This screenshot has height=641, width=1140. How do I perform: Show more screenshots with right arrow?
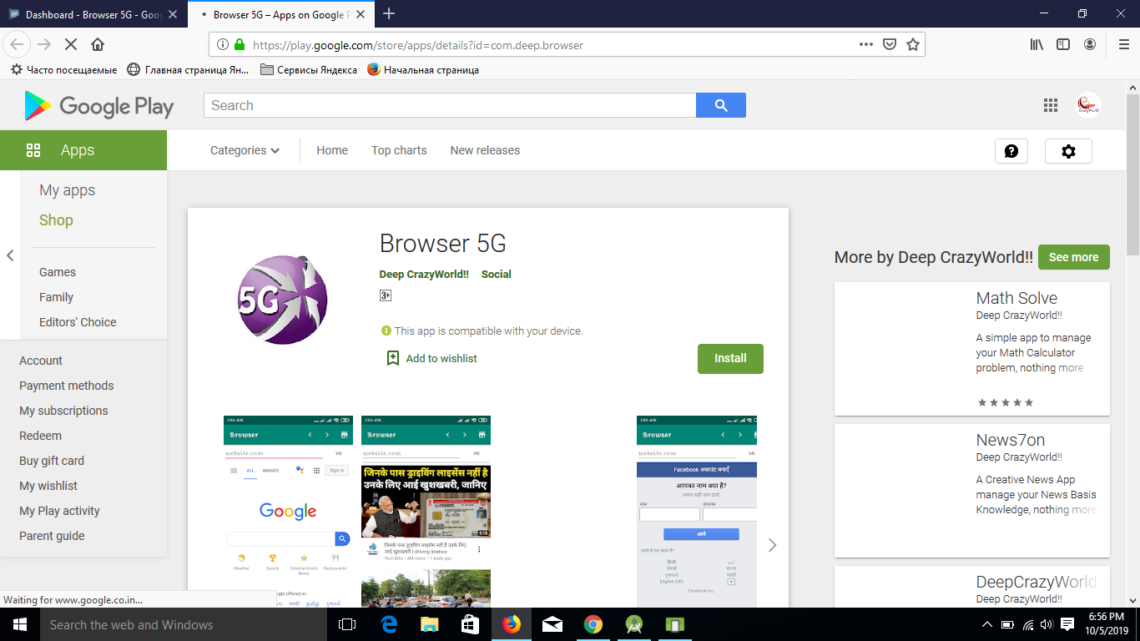coord(771,544)
